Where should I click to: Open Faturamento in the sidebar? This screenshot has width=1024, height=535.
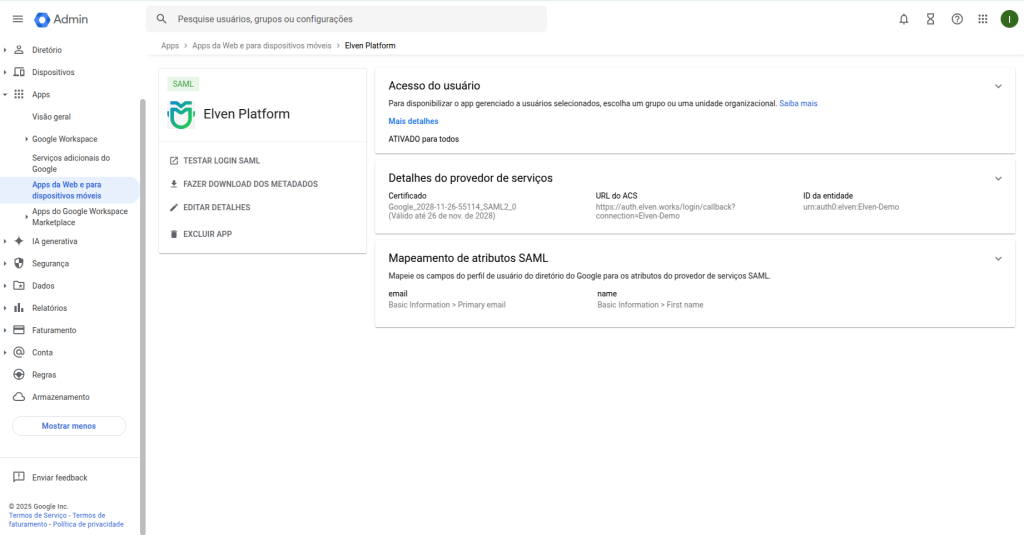pyautogui.click(x=54, y=330)
